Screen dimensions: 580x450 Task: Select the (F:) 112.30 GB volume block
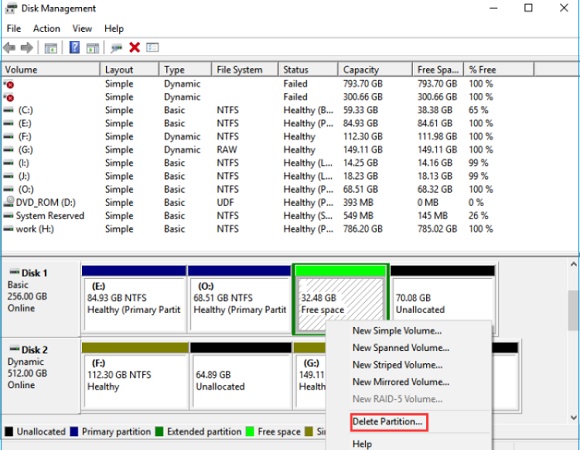point(135,376)
